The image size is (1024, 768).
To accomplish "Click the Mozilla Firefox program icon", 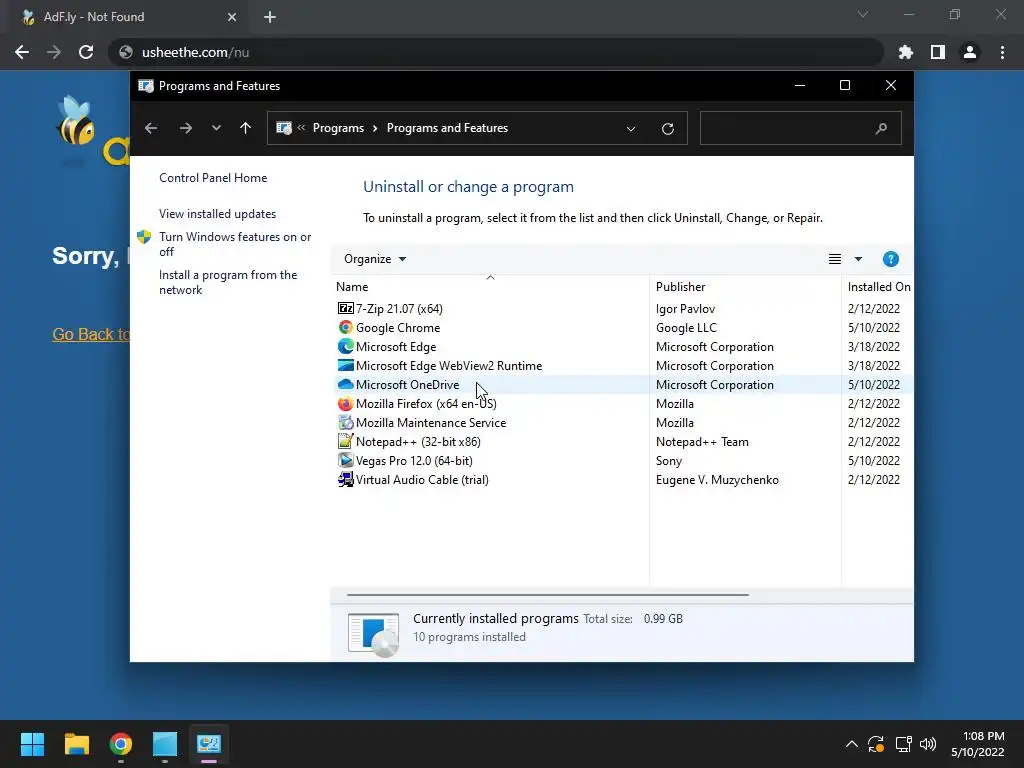I will coord(345,404).
